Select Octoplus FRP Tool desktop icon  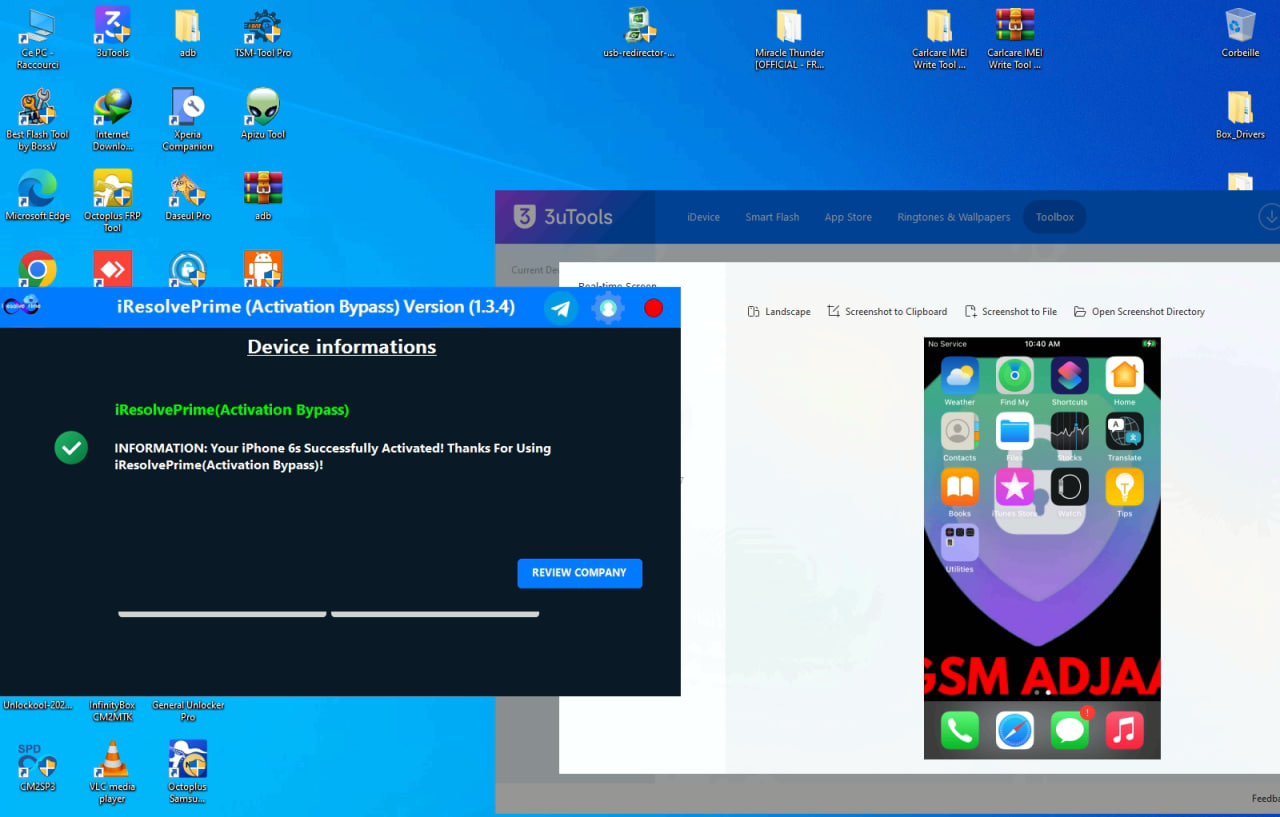pos(112,201)
